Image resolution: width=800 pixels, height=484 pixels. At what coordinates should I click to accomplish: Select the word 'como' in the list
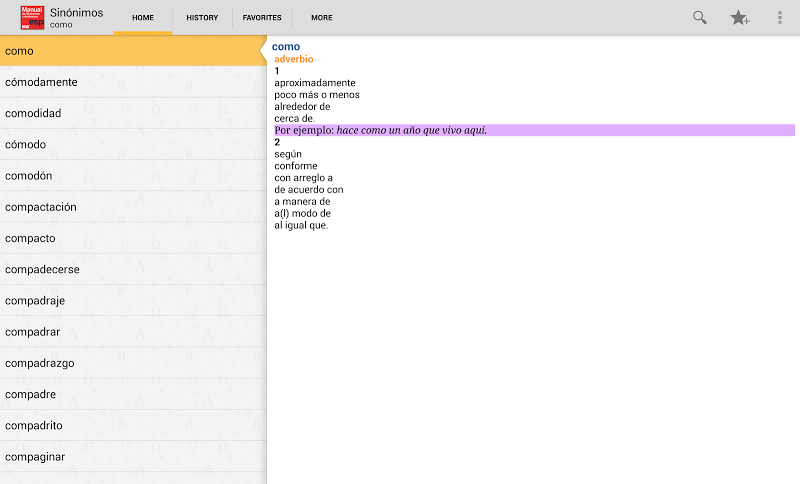133,51
